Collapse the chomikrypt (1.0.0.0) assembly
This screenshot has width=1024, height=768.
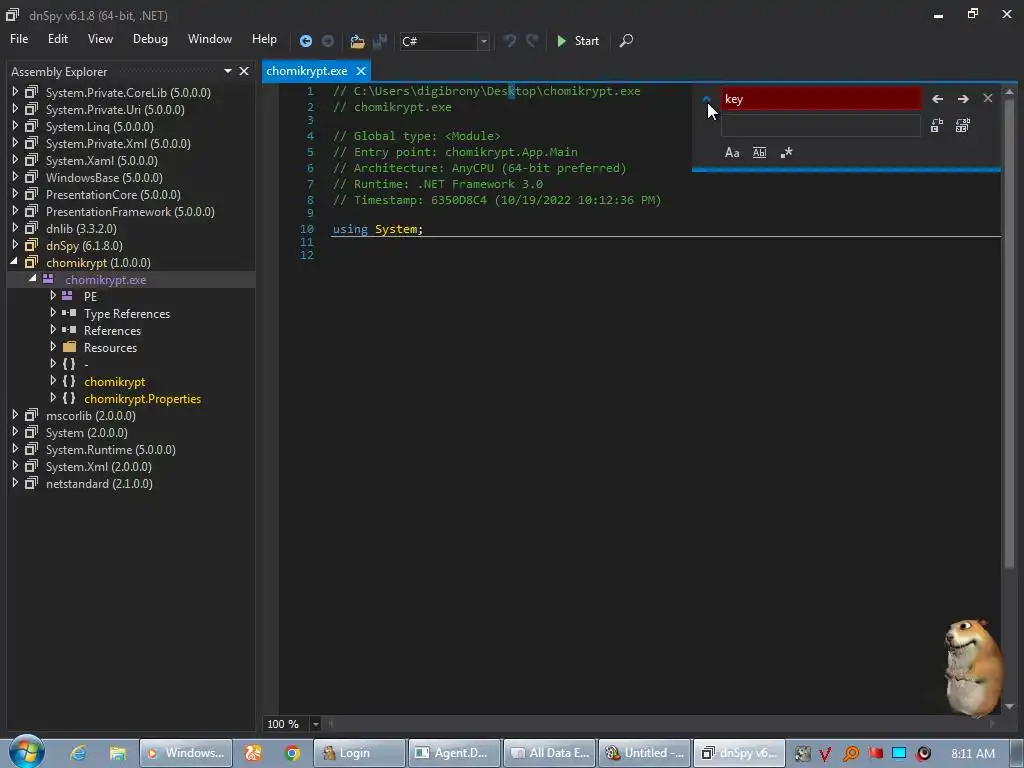15,262
